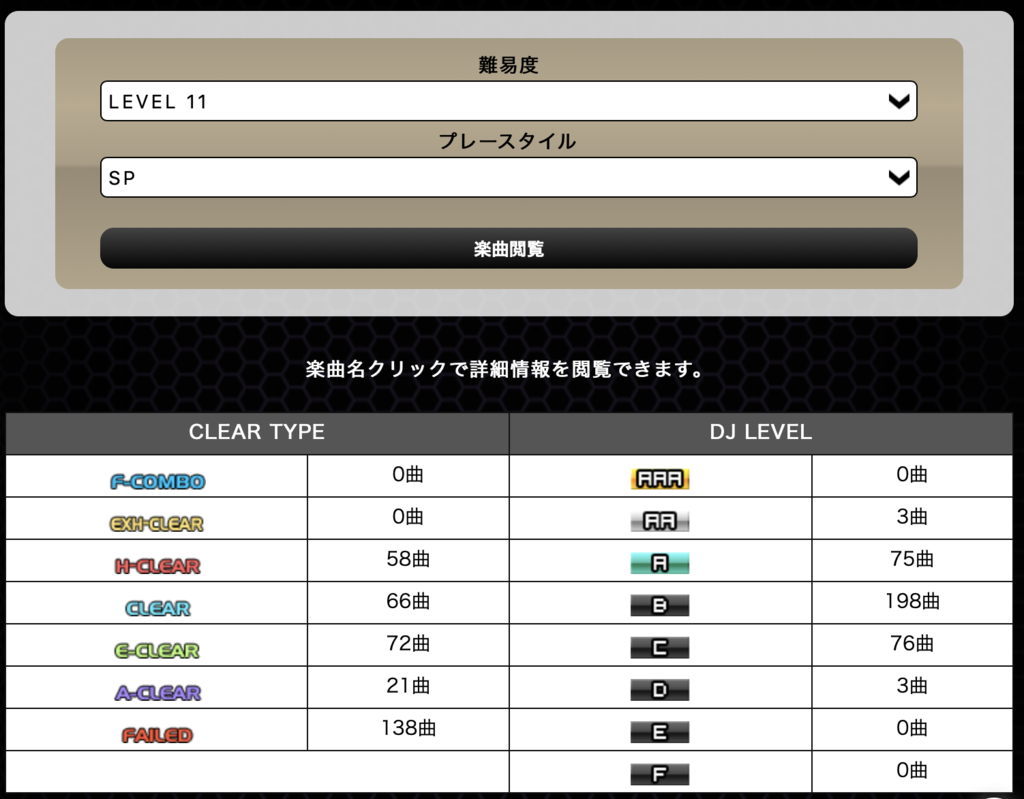1024x799 pixels.
Task: Click the teal A DJ level badge
Action: click(x=660, y=563)
